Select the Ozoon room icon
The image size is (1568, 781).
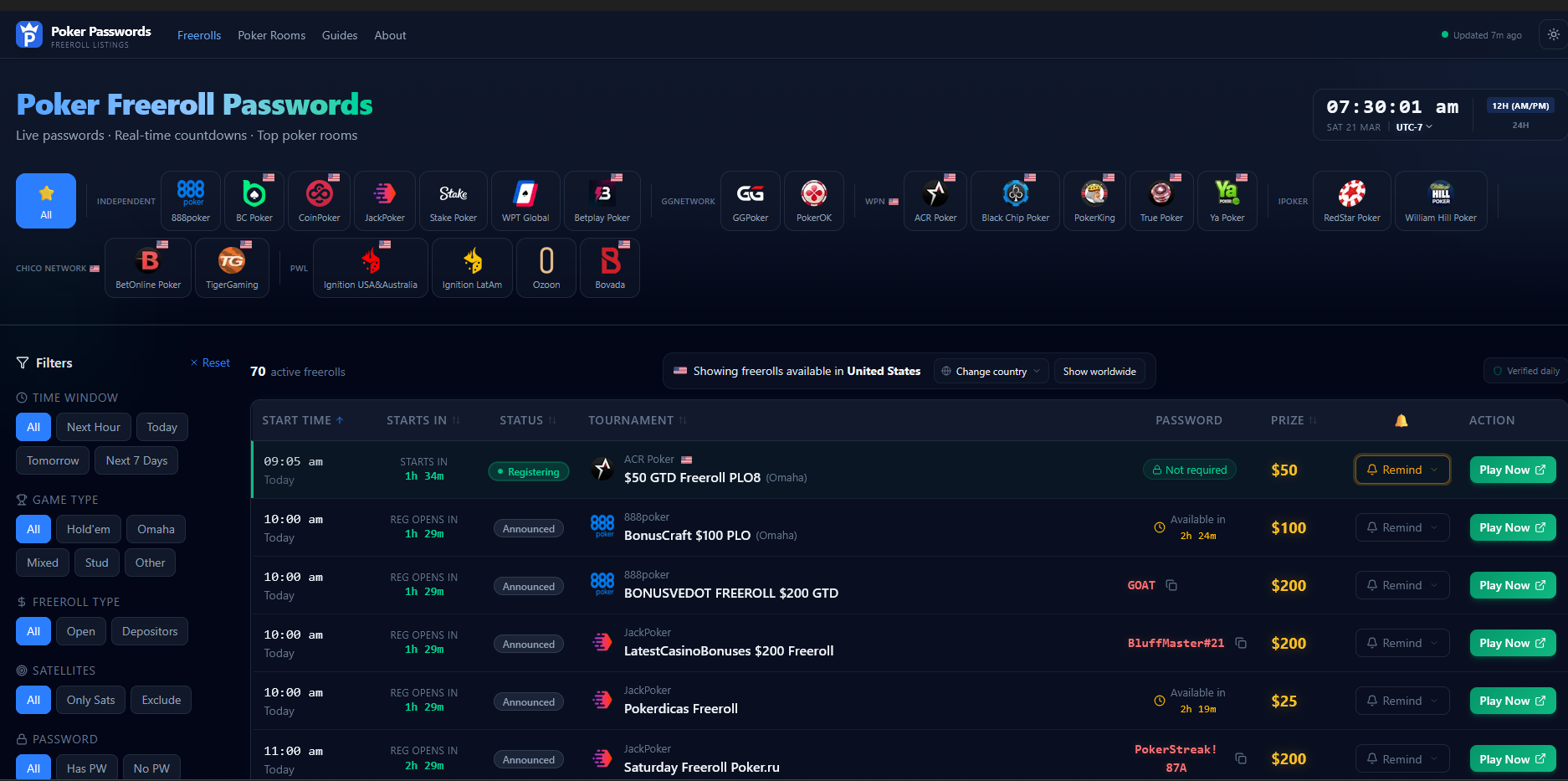(x=546, y=268)
